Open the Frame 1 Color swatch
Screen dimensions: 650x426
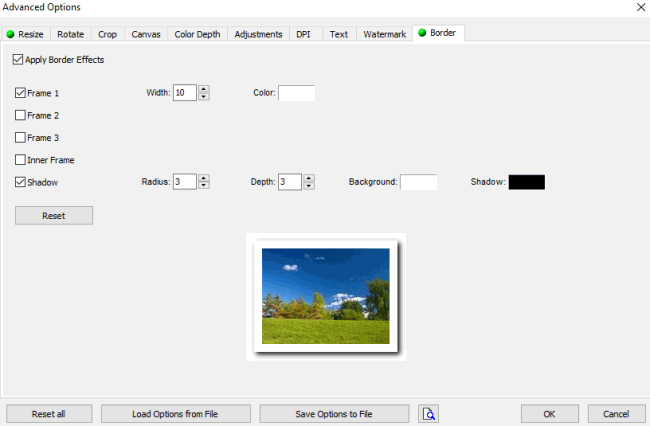[x=296, y=93]
